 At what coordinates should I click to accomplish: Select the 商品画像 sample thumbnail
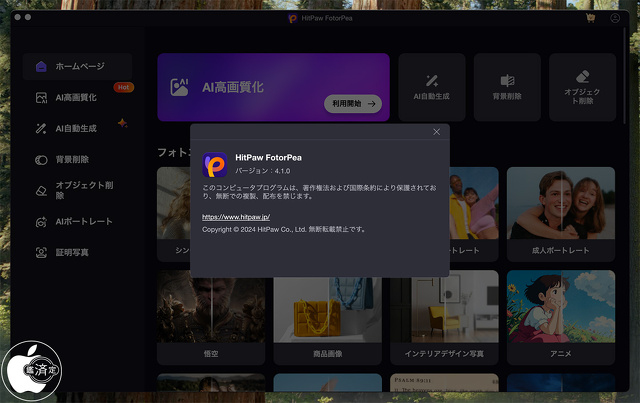point(328,309)
